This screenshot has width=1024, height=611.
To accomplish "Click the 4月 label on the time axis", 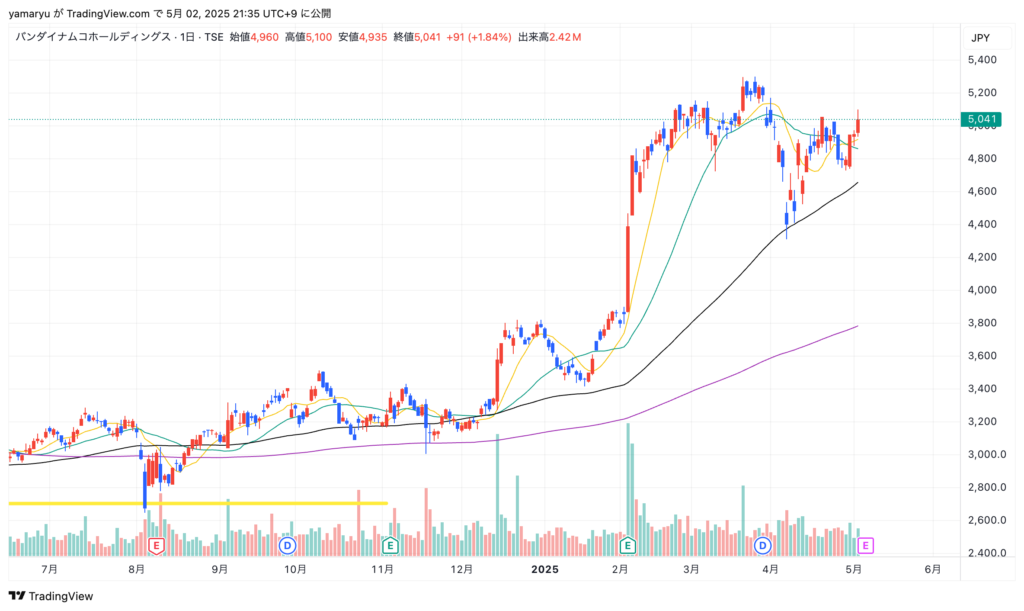I will [771, 569].
